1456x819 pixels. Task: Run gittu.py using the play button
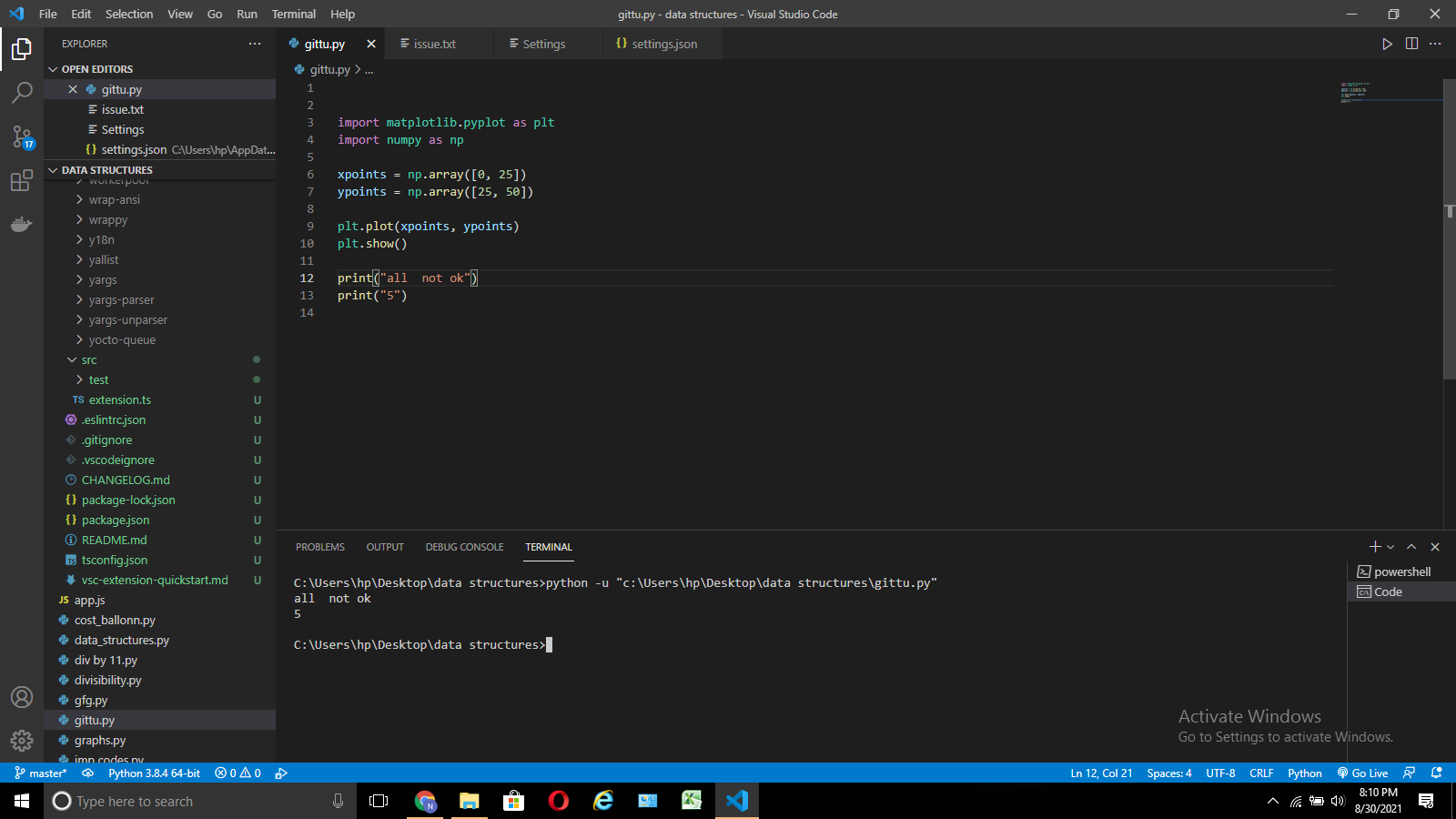coord(1388,43)
